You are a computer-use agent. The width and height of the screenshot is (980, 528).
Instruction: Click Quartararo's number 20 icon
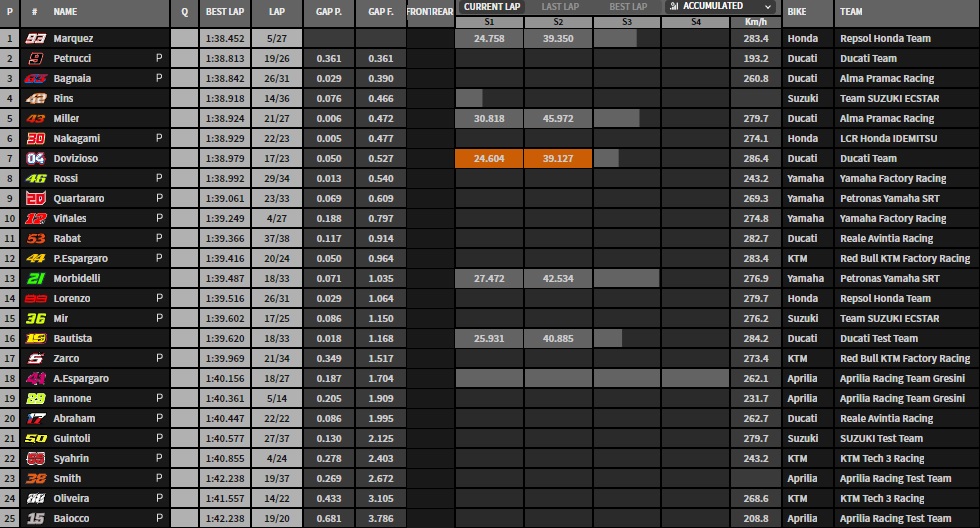point(36,199)
